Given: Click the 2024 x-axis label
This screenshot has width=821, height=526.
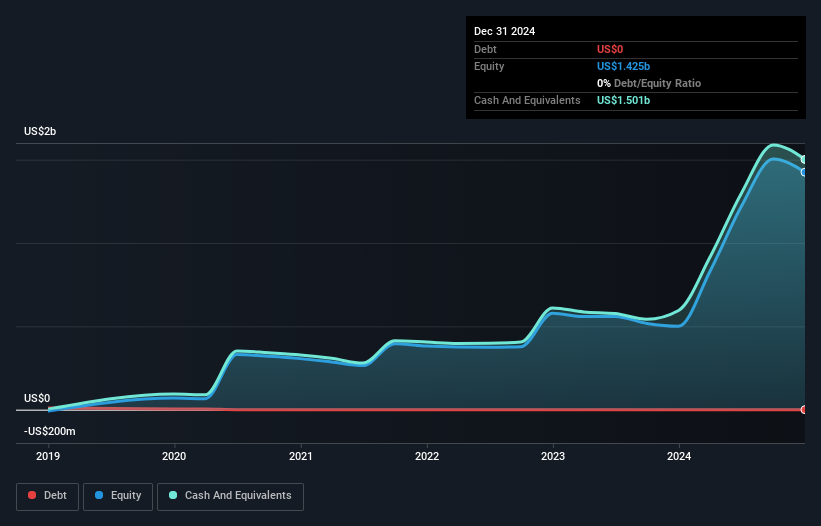Looking at the screenshot, I should pyautogui.click(x=679, y=456).
